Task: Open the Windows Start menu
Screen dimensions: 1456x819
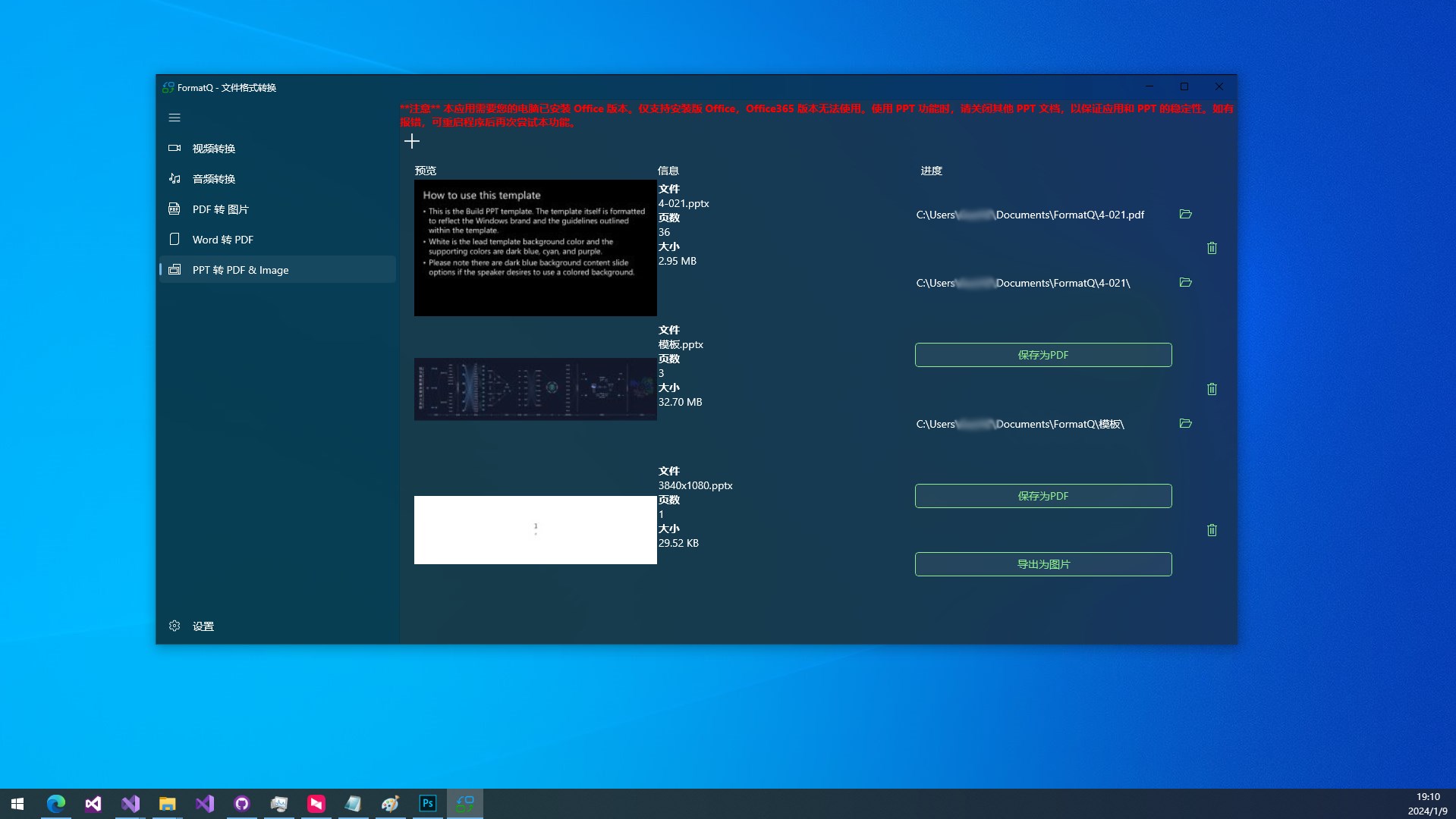Action: point(17,804)
